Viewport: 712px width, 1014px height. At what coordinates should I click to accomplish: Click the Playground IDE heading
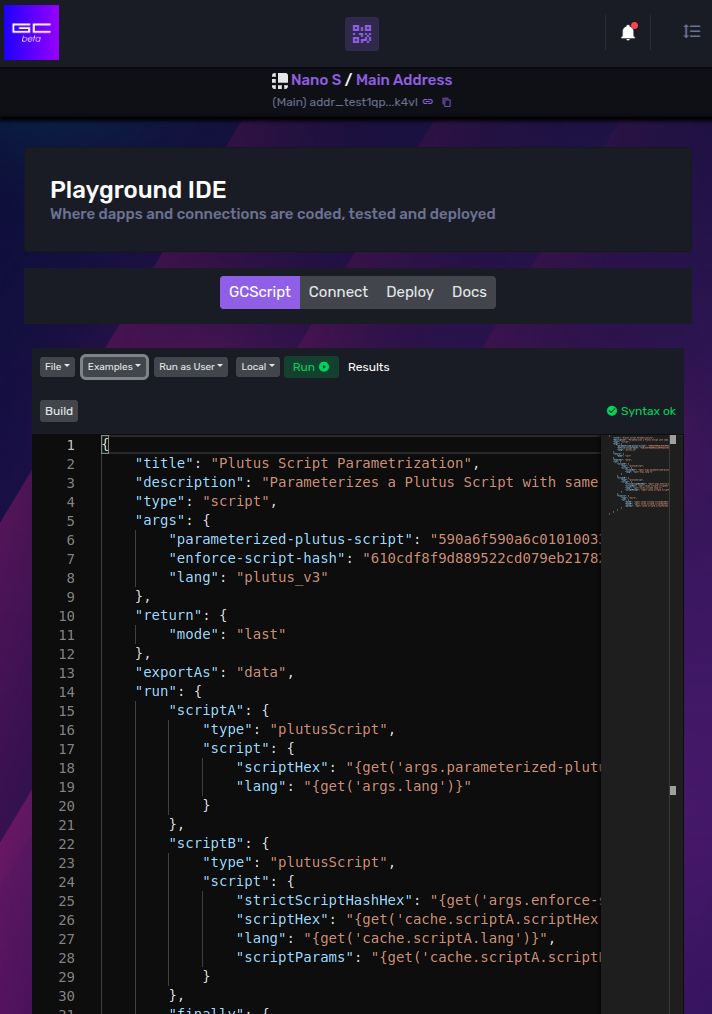coord(138,190)
